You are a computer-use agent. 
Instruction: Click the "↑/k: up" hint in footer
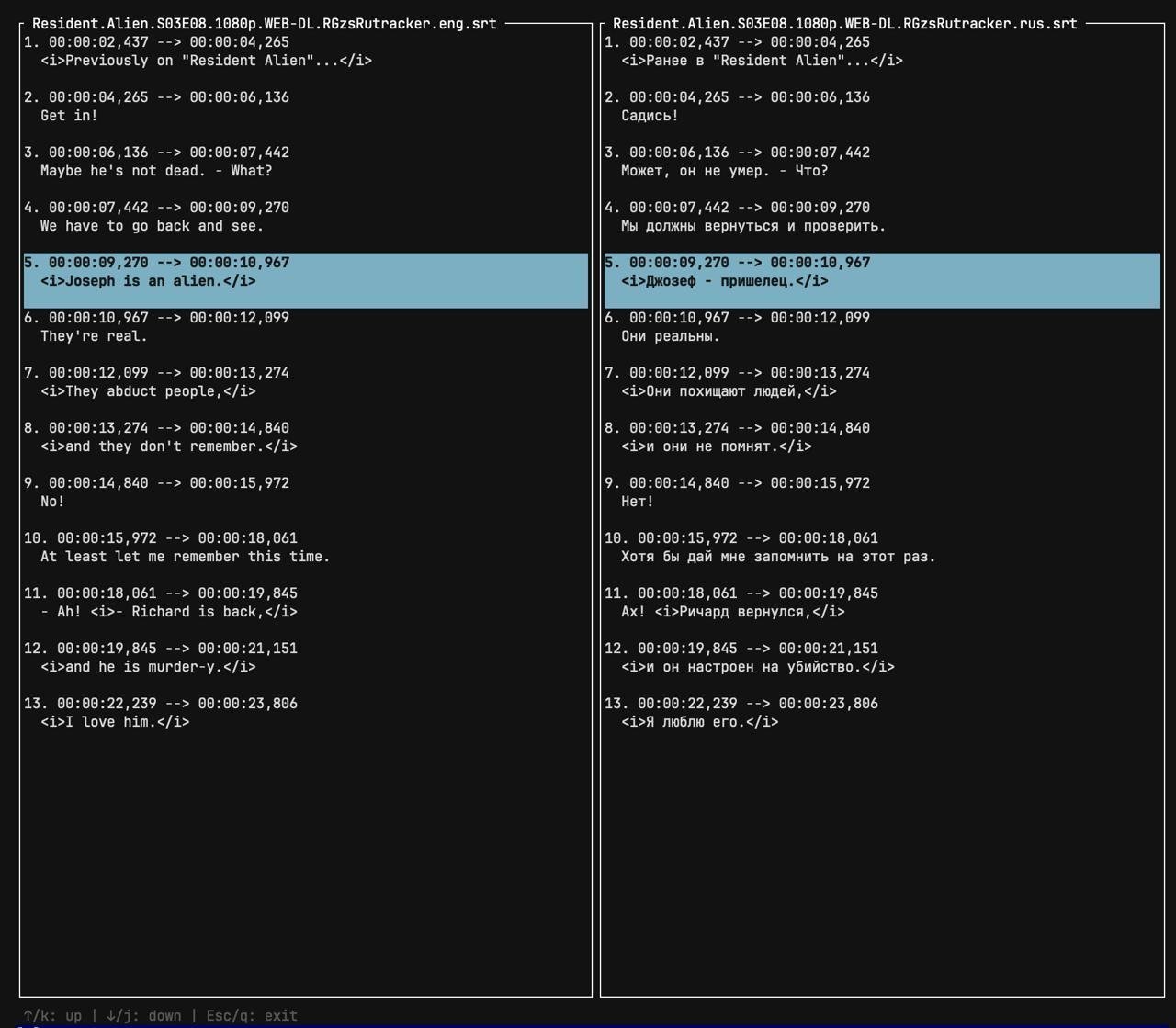(52, 1015)
